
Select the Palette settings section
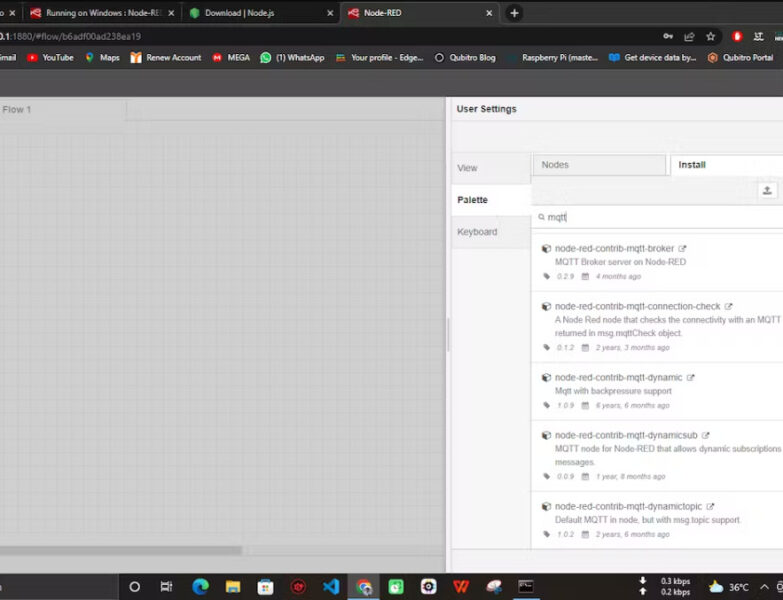473,200
